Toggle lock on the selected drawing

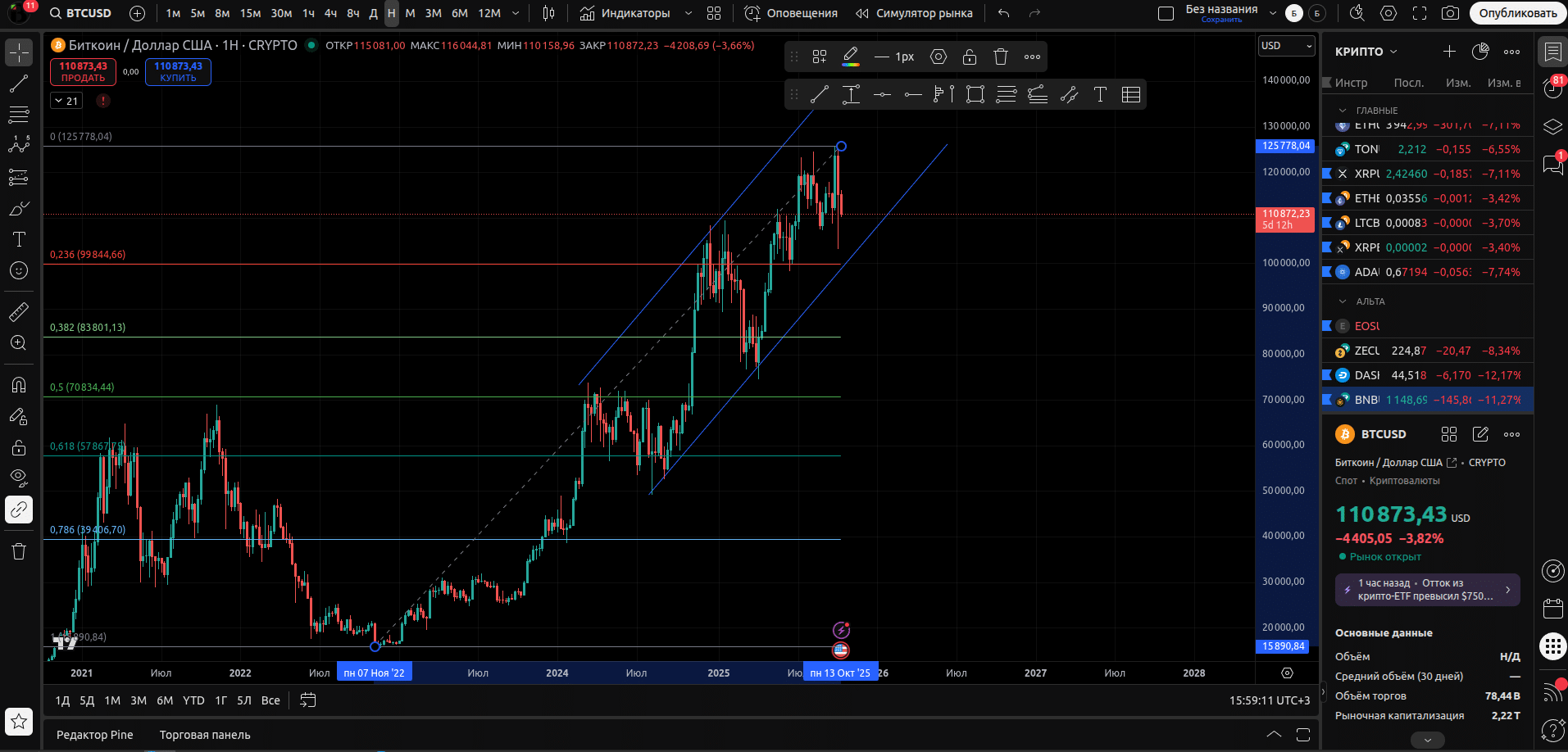pyautogui.click(x=970, y=57)
